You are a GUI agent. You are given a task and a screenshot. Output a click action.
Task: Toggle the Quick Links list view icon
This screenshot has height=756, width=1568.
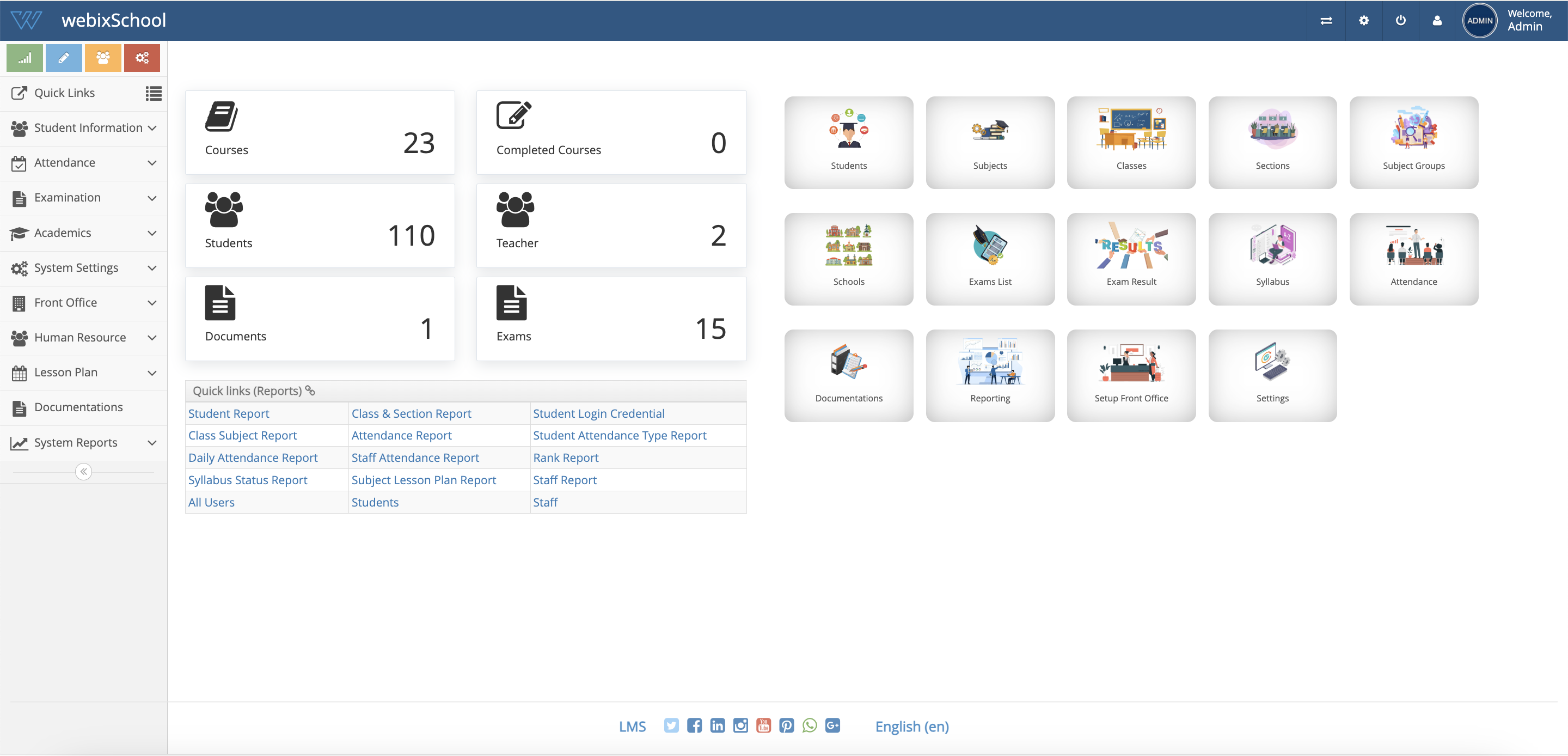154,93
